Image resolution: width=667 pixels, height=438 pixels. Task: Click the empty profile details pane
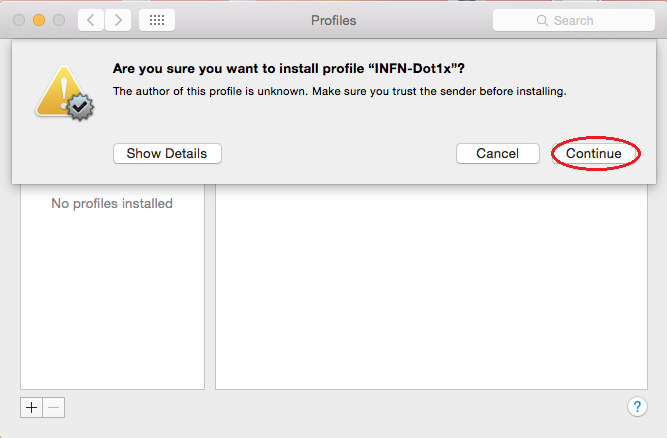click(431, 287)
